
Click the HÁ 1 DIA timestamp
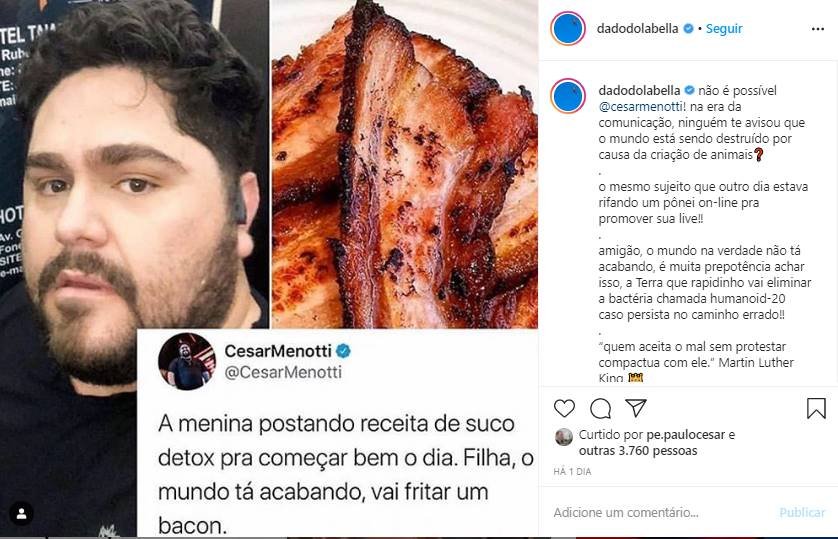coord(572,472)
